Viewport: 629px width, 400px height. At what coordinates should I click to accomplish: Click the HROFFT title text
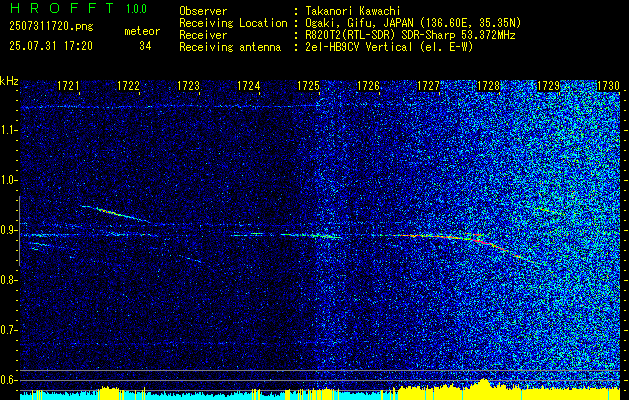click(62, 8)
